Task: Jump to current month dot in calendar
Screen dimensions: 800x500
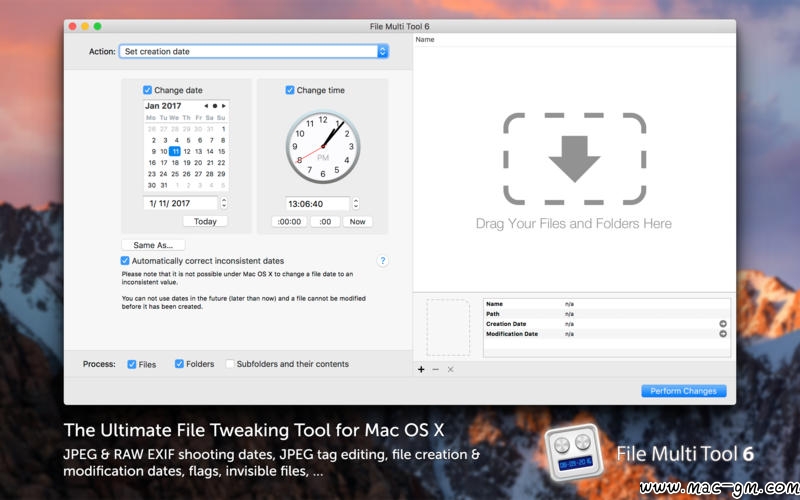Action: pos(215,106)
